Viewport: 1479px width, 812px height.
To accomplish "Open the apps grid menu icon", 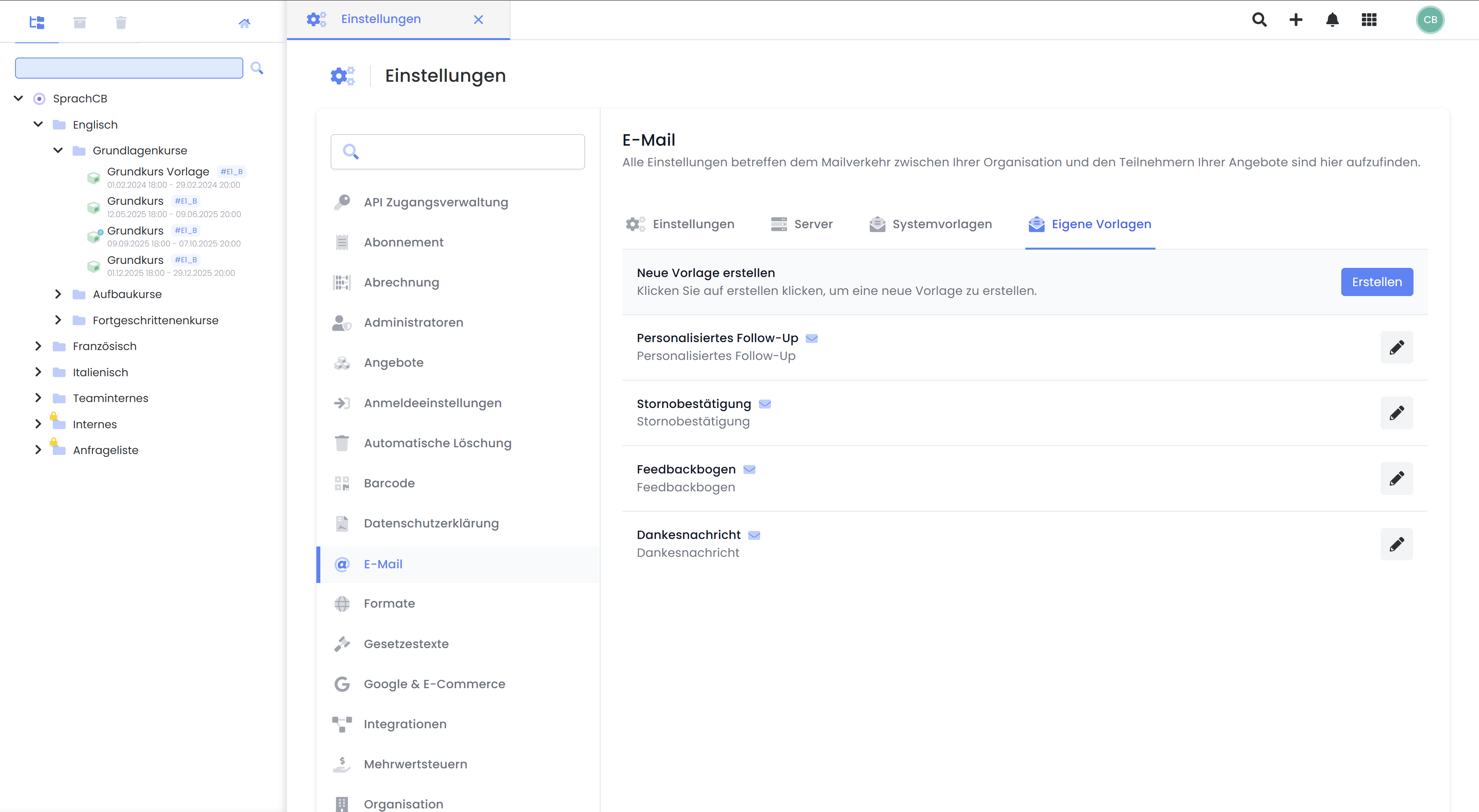I will pyautogui.click(x=1369, y=20).
